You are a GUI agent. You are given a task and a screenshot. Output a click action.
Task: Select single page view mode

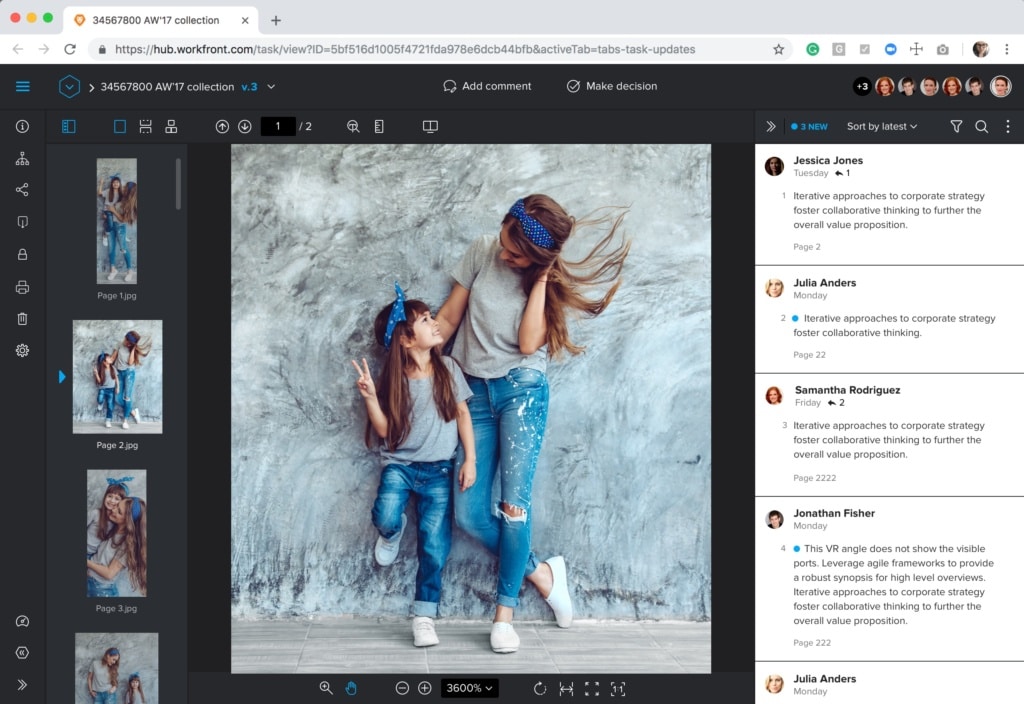click(x=120, y=126)
